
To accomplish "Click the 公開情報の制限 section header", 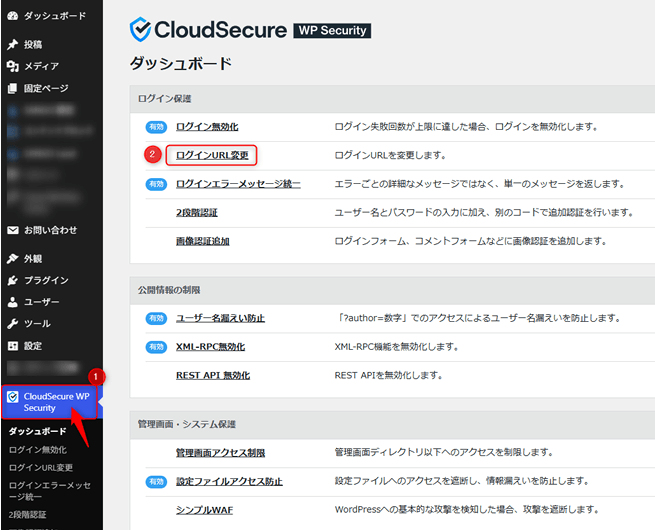I will [169, 290].
